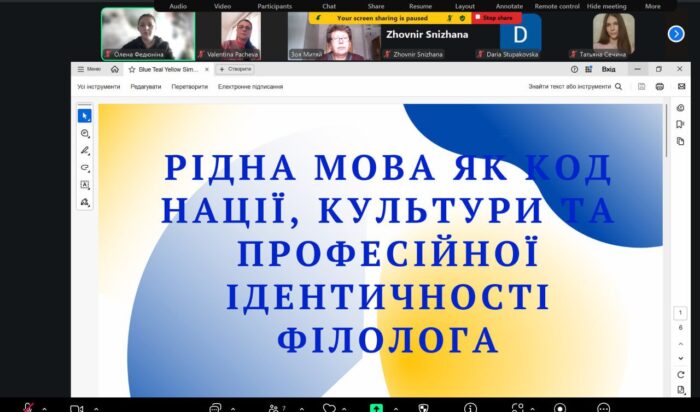Viewport: 700px width, 412px height.
Task: Open the help question mark icon
Action: [574, 69]
